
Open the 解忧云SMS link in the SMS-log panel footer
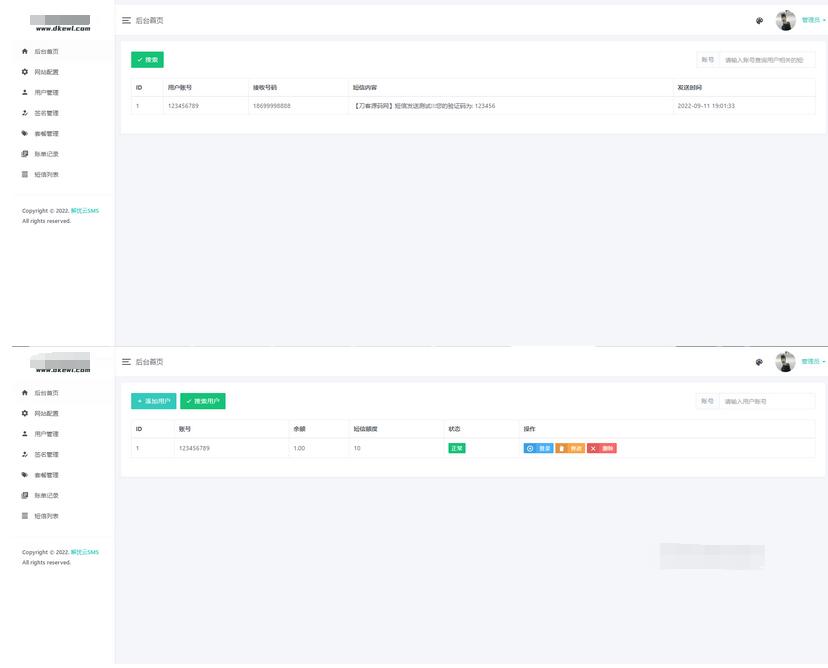click(85, 211)
